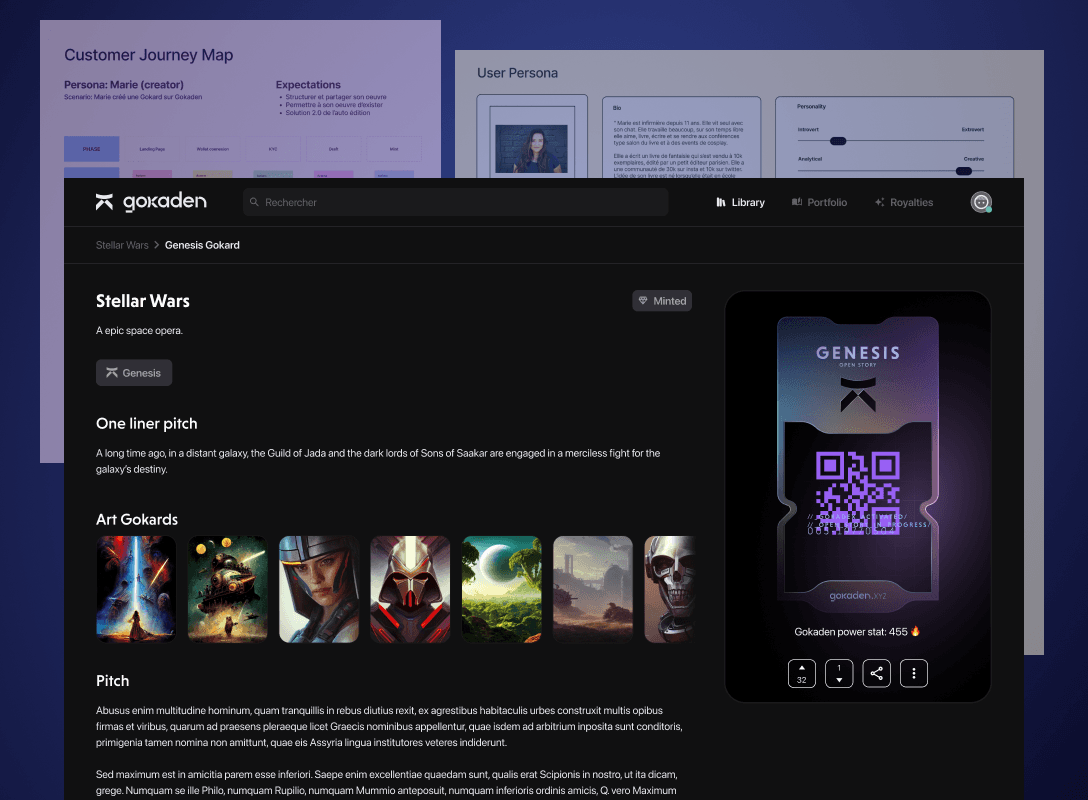1088x800 pixels.
Task: Go to Stellar Wars breadcrumb link
Action: pos(122,245)
